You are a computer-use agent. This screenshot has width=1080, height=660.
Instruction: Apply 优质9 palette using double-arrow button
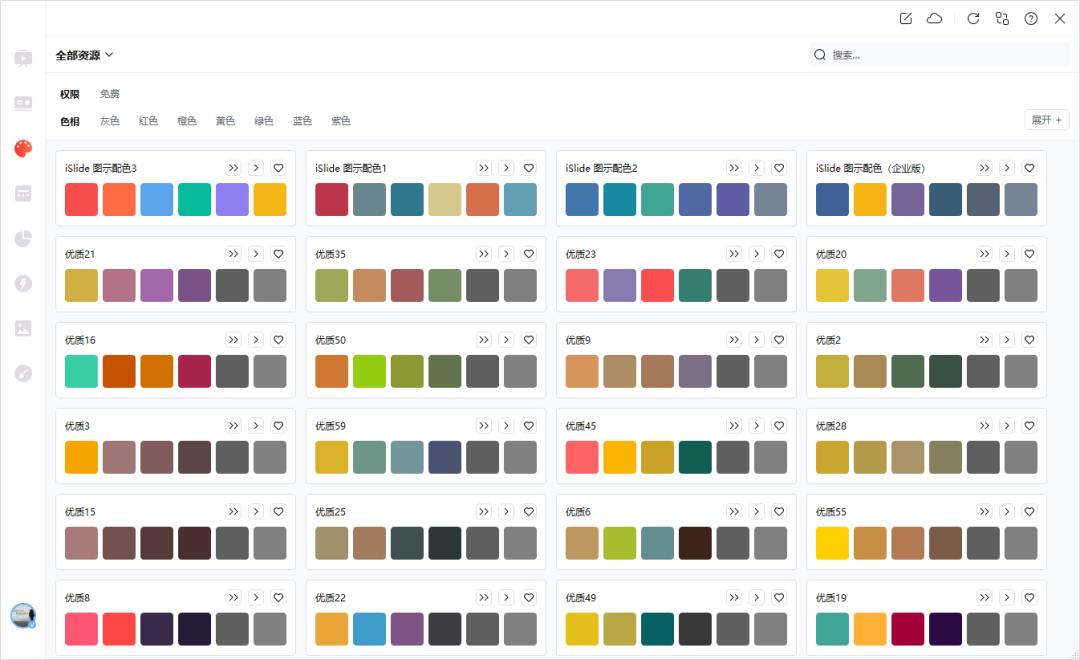(734, 340)
